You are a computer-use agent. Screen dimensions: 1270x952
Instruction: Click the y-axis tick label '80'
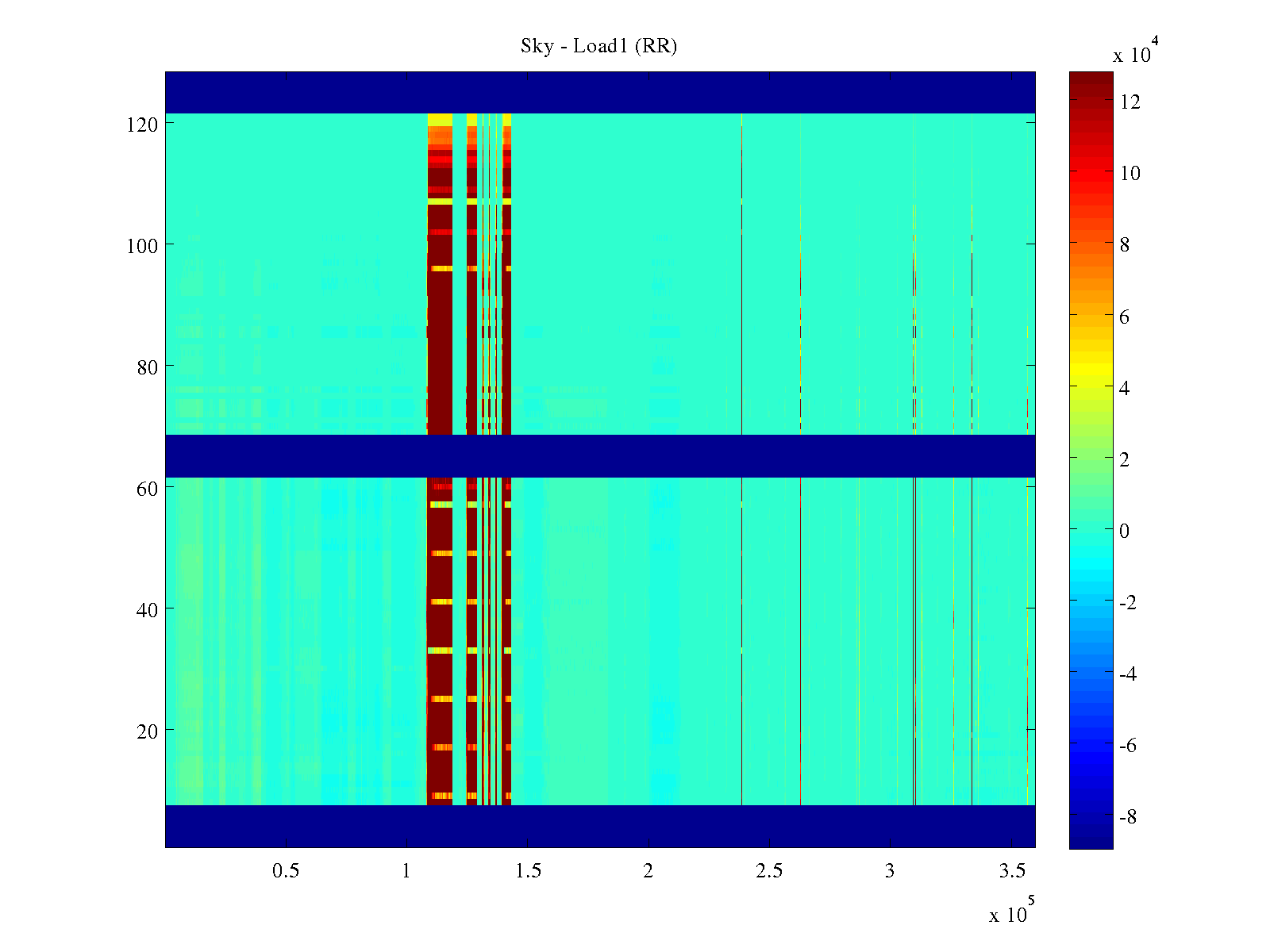pos(148,367)
